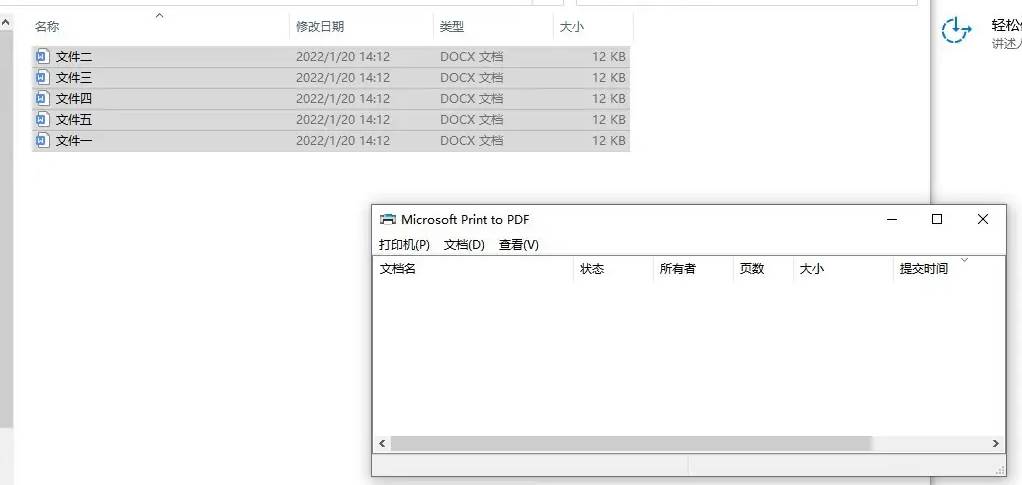This screenshot has width=1022, height=485.
Task: Click the print queue horizontal scrollbar thumb
Action: (630, 443)
